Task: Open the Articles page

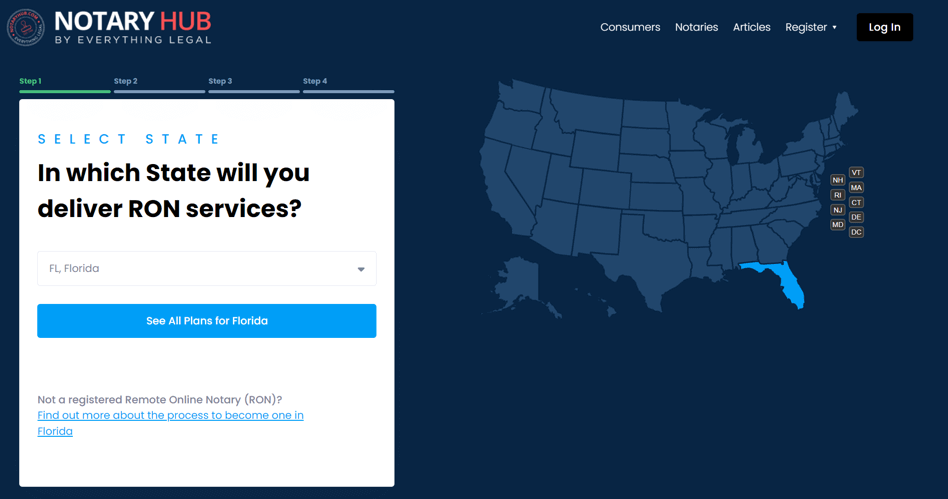Action: pos(751,27)
